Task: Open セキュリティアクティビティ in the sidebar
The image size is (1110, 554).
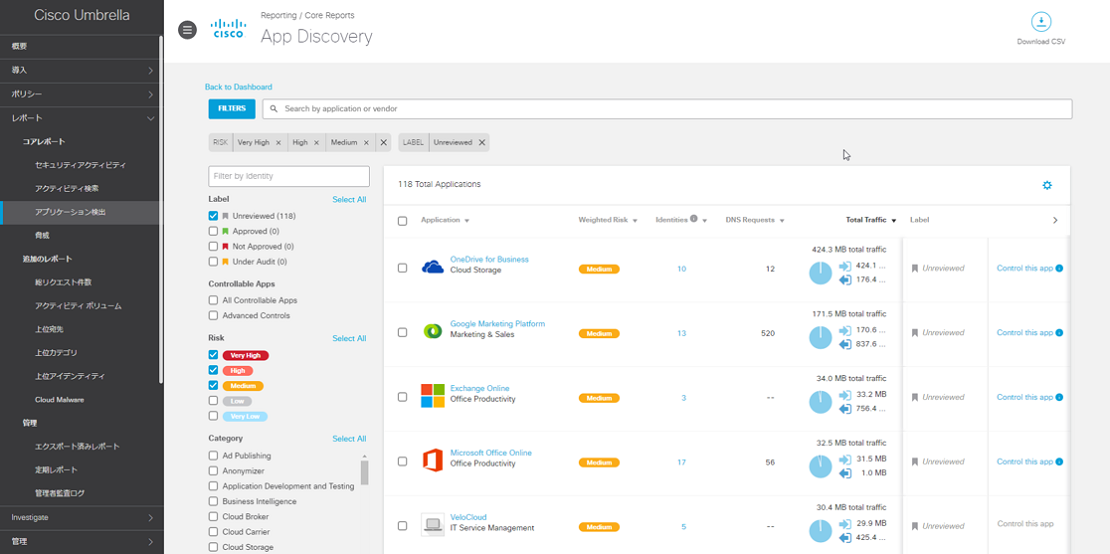Action: click(x=80, y=165)
